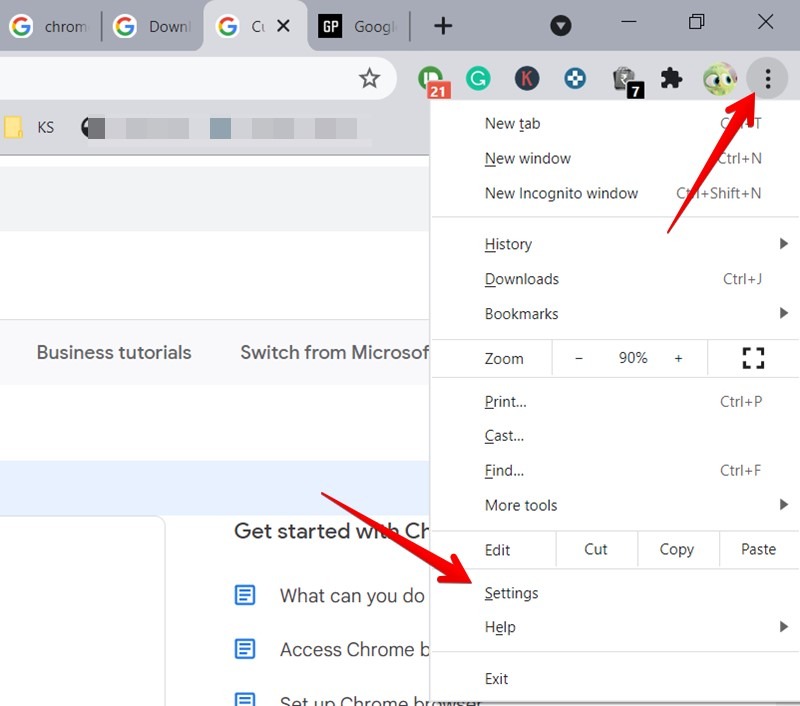Screen dimensions: 800x706
Task: Bookmark the page using the star icon
Action: pyautogui.click(x=370, y=78)
